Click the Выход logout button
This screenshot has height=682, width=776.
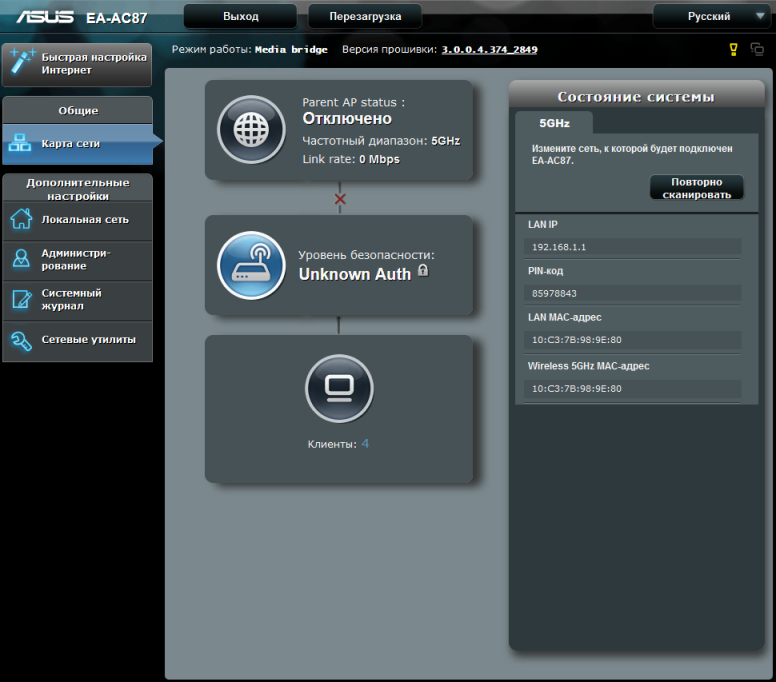(241, 16)
